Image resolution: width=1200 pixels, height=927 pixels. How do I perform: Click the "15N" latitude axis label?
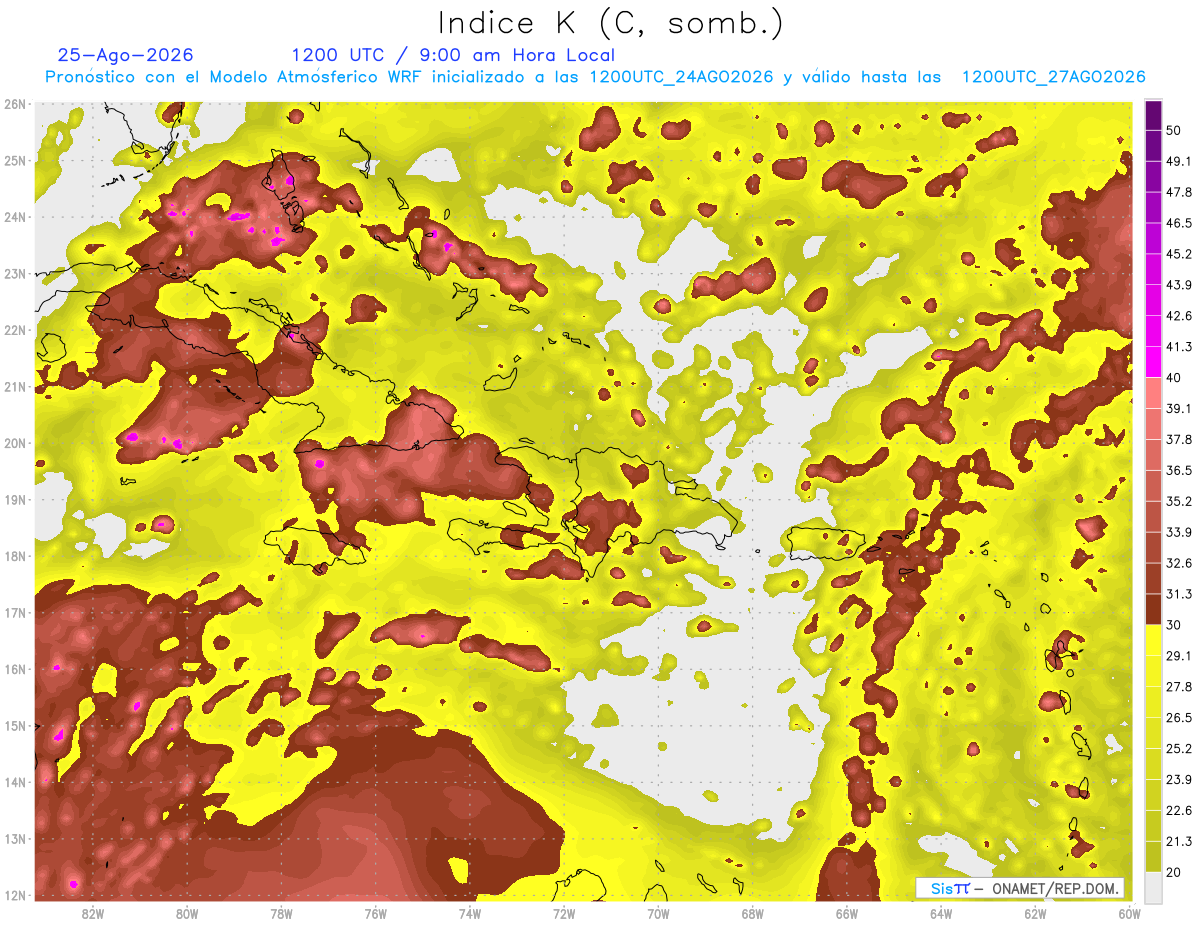[15, 726]
